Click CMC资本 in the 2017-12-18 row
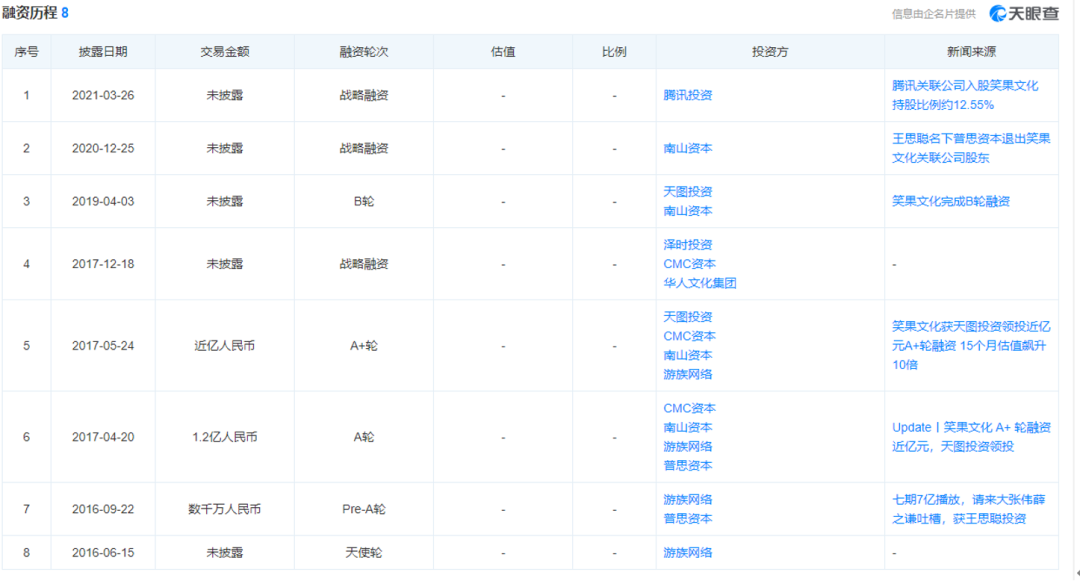This screenshot has height=581, width=1080. (689, 264)
